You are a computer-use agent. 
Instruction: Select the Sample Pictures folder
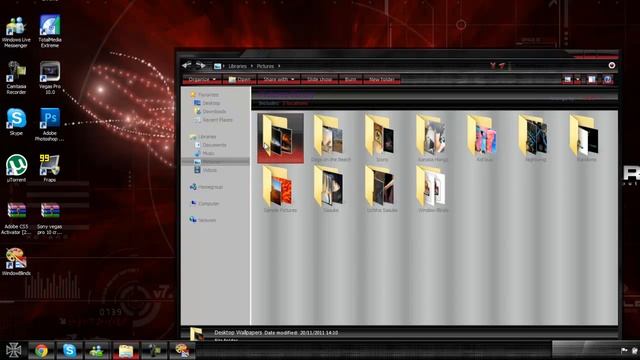[x=280, y=189]
